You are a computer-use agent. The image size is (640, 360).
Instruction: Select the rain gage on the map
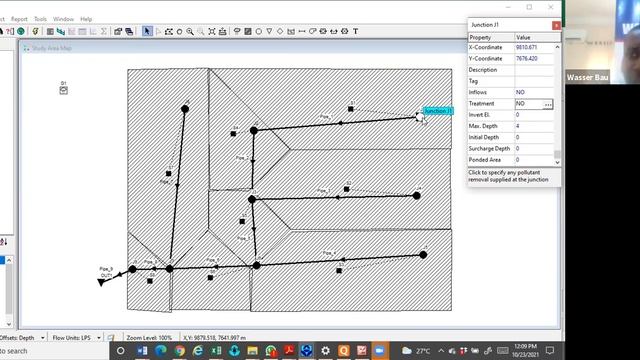click(x=64, y=91)
